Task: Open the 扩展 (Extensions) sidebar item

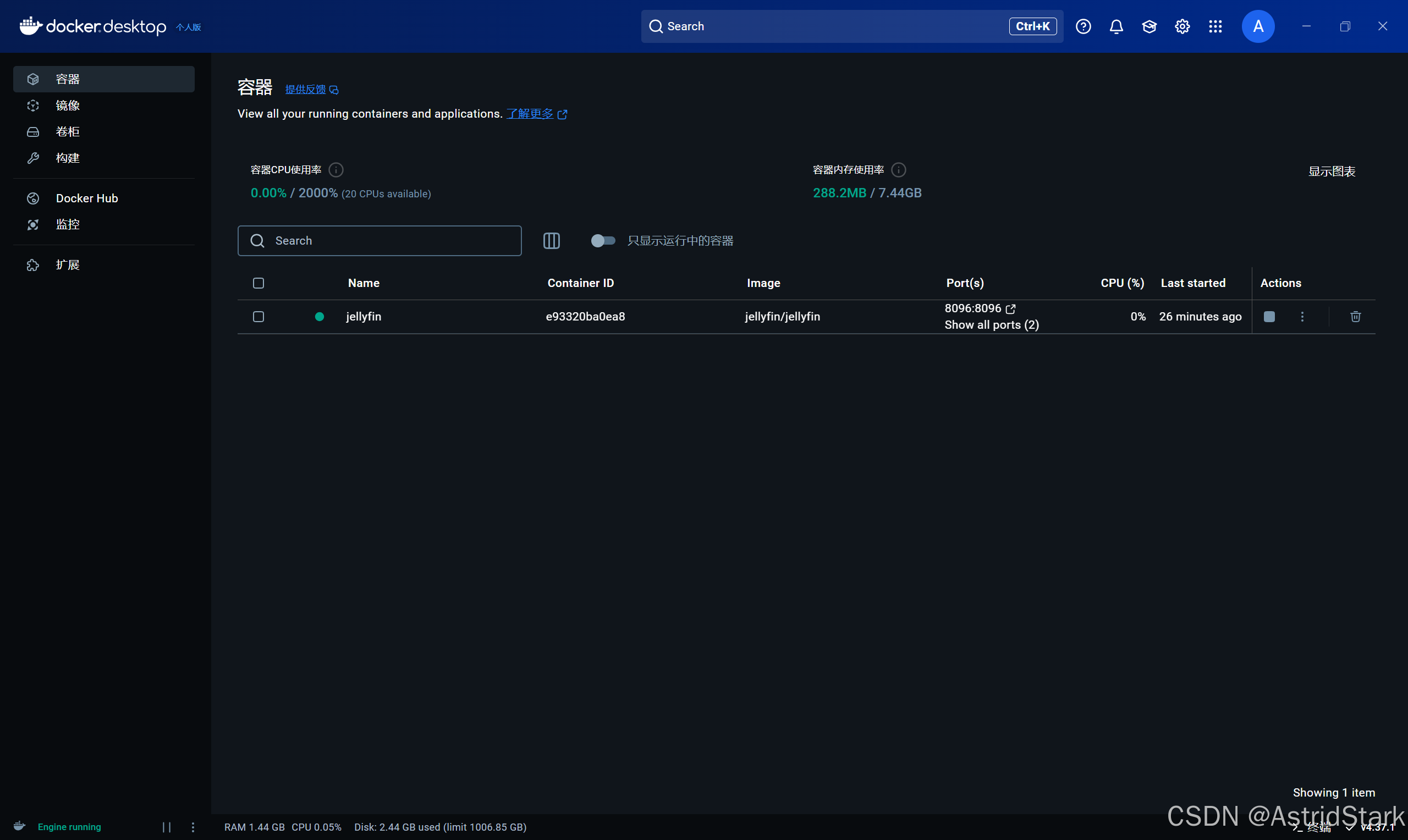Action: tap(103, 264)
